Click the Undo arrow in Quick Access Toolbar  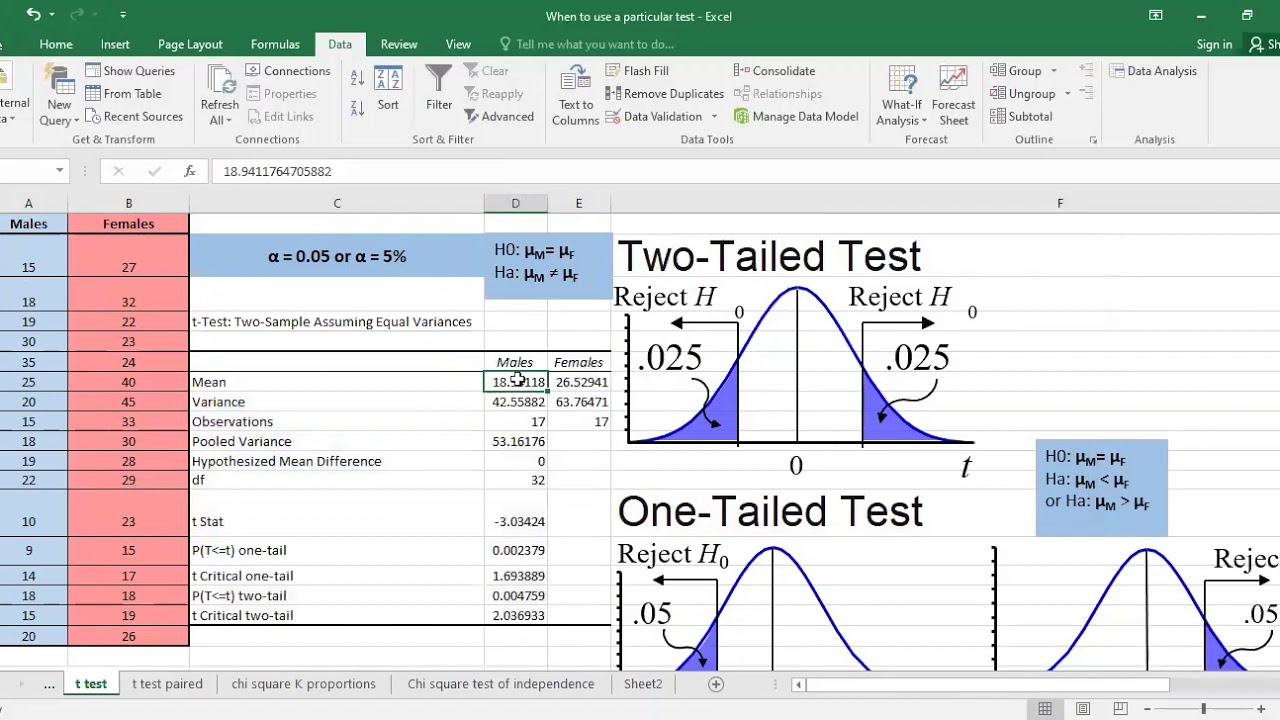34,15
